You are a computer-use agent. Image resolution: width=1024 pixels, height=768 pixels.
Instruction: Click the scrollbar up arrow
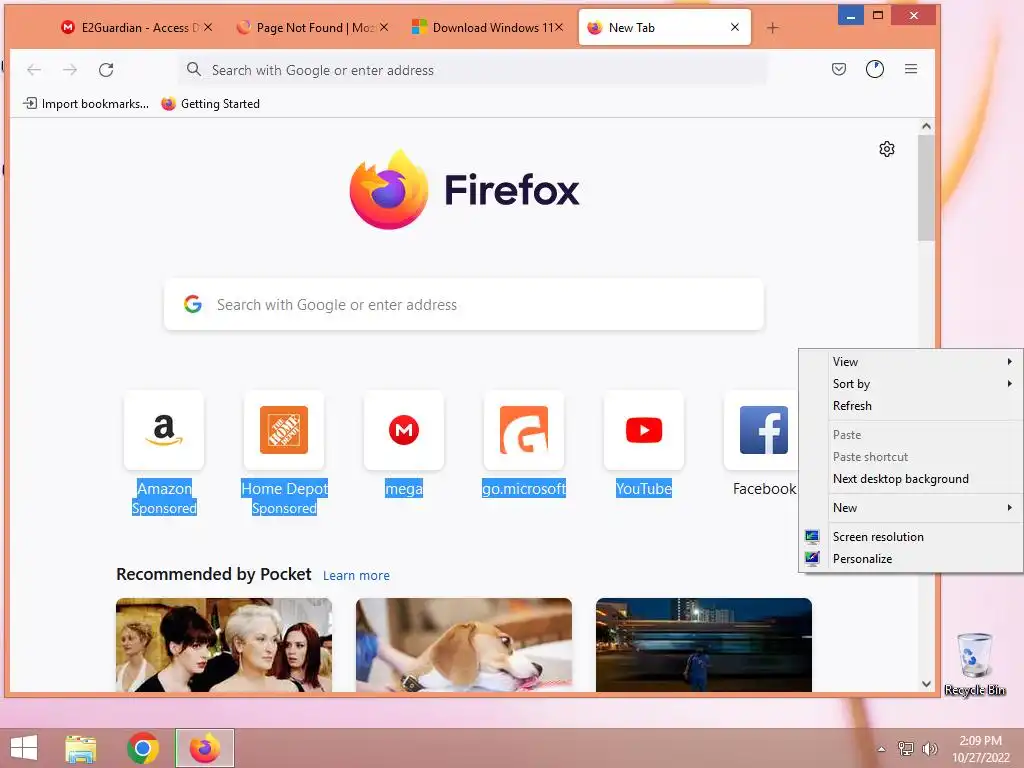pyautogui.click(x=926, y=126)
